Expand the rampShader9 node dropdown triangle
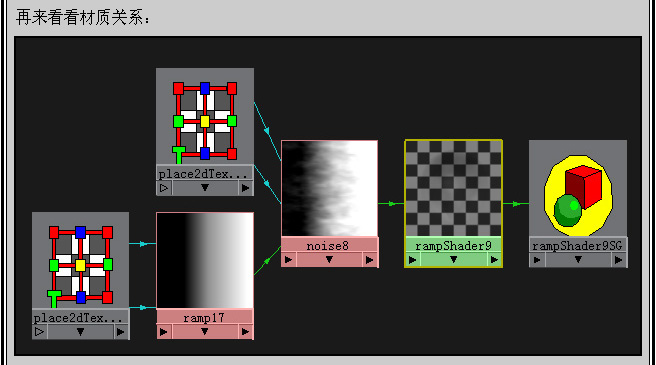This screenshot has height=365, width=656. tap(454, 260)
